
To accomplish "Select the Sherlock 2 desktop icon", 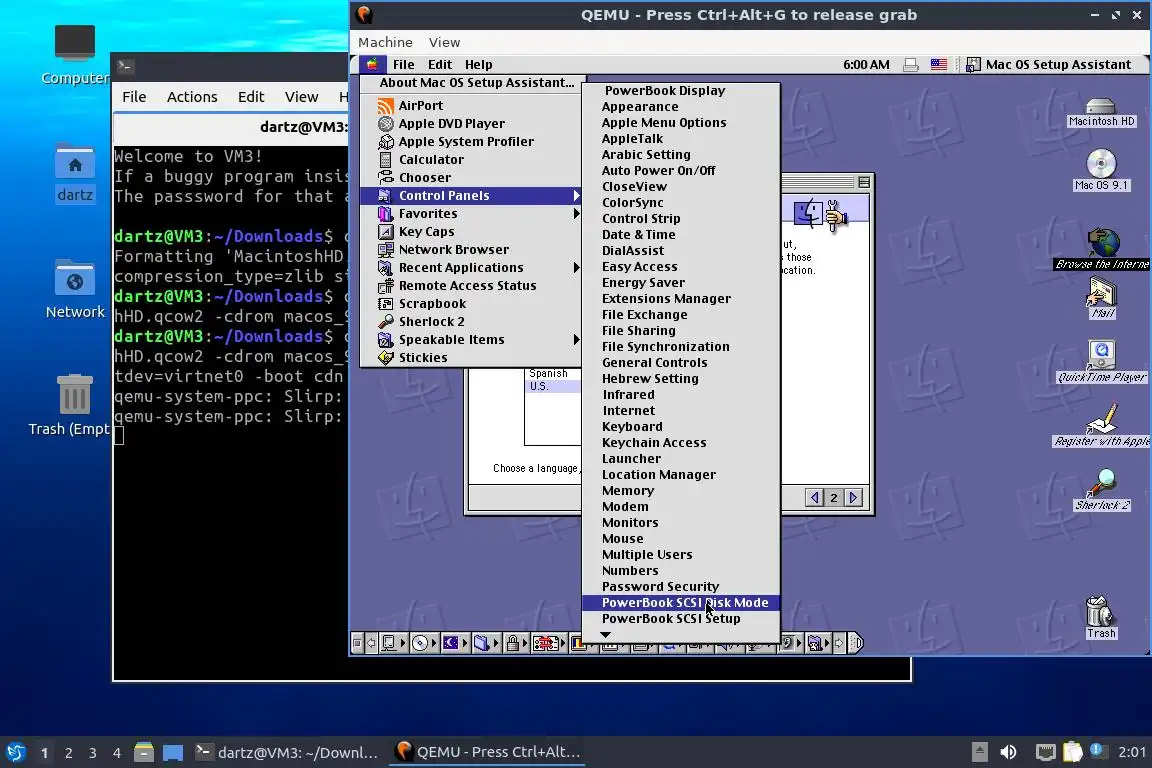I will pos(1102,489).
